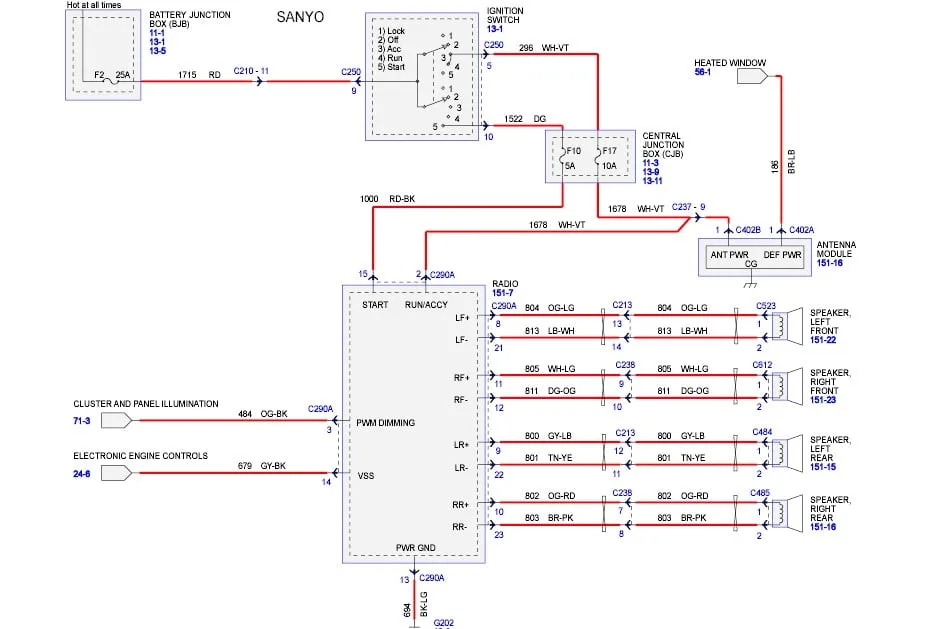Click the RF- radio output label
The width and height of the screenshot is (926, 629).
point(461,400)
